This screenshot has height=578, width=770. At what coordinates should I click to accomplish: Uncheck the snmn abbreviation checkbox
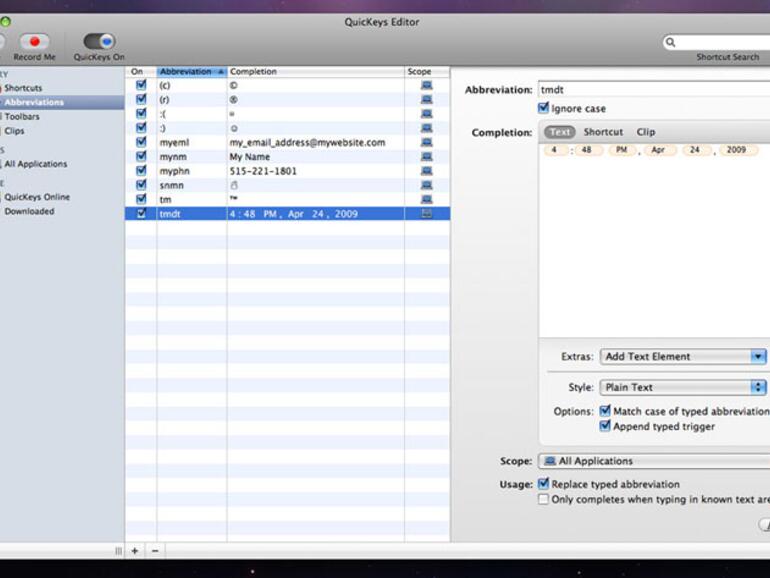click(x=141, y=184)
